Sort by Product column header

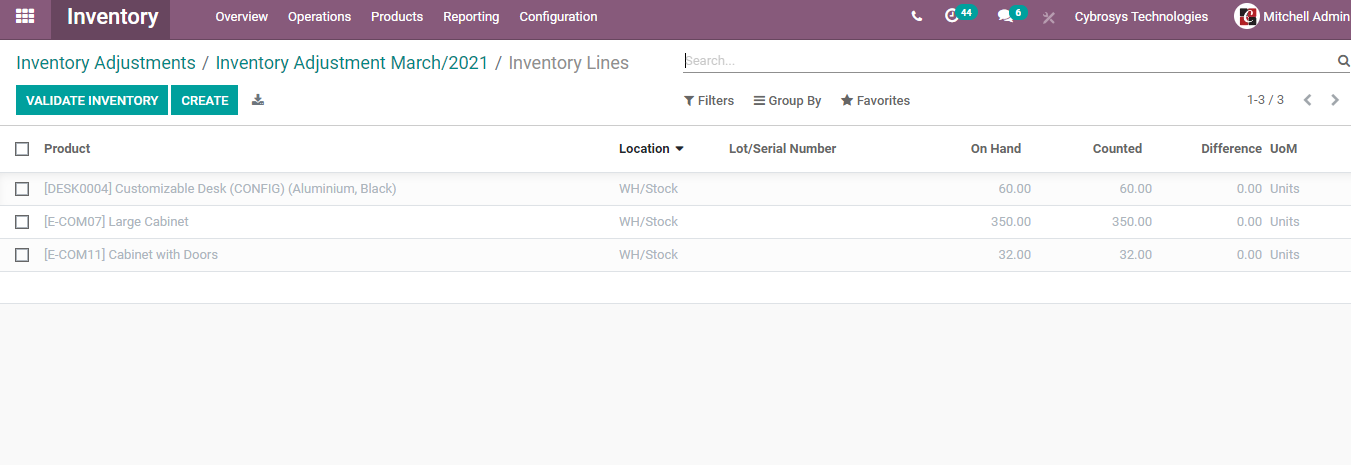67,149
